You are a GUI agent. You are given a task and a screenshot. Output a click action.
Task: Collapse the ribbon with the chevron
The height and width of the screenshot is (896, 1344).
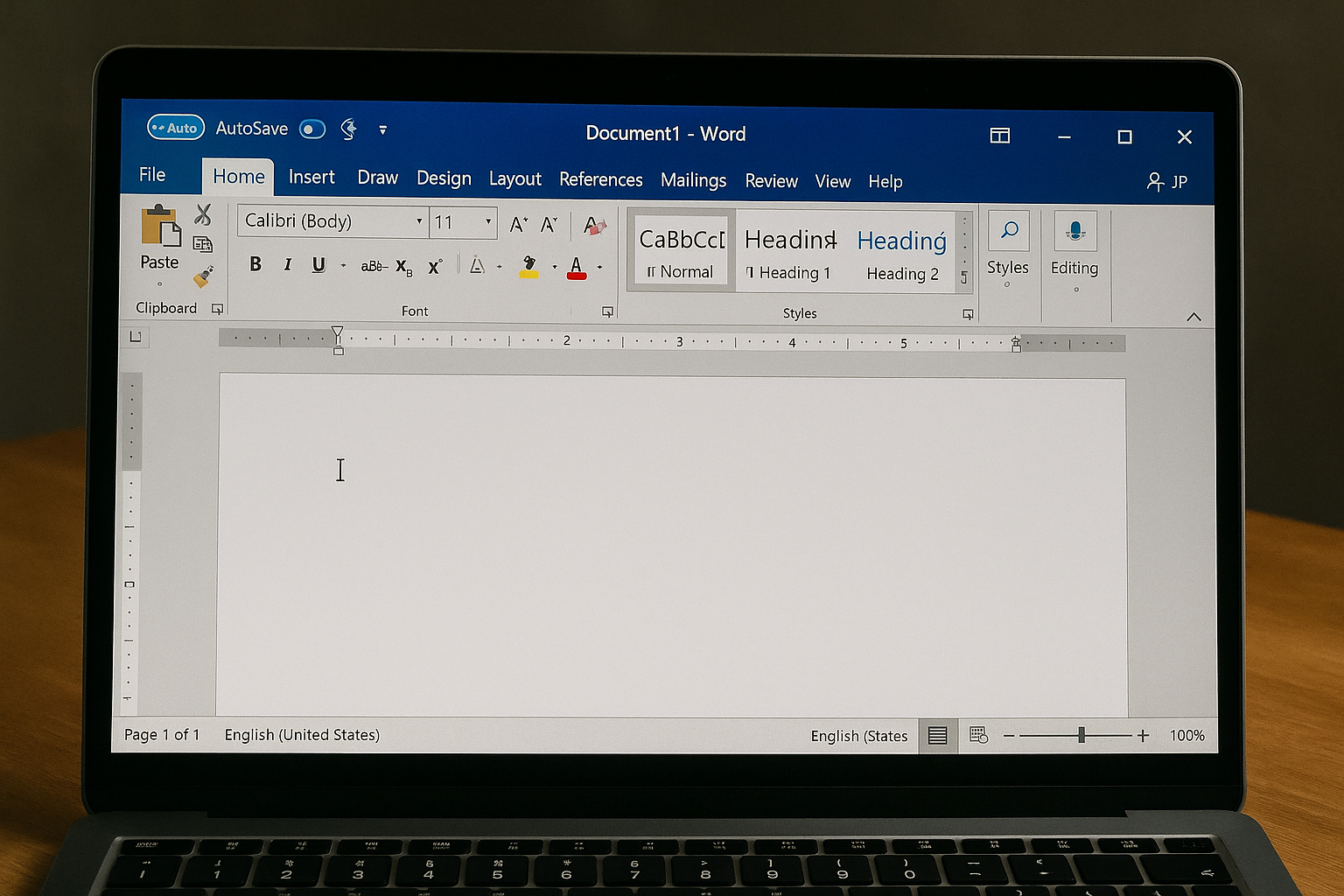(x=1193, y=317)
